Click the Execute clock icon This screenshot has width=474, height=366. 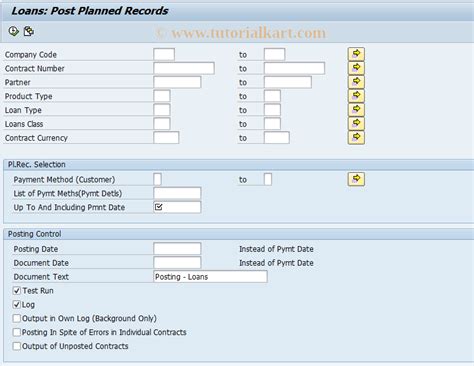pos(14,31)
